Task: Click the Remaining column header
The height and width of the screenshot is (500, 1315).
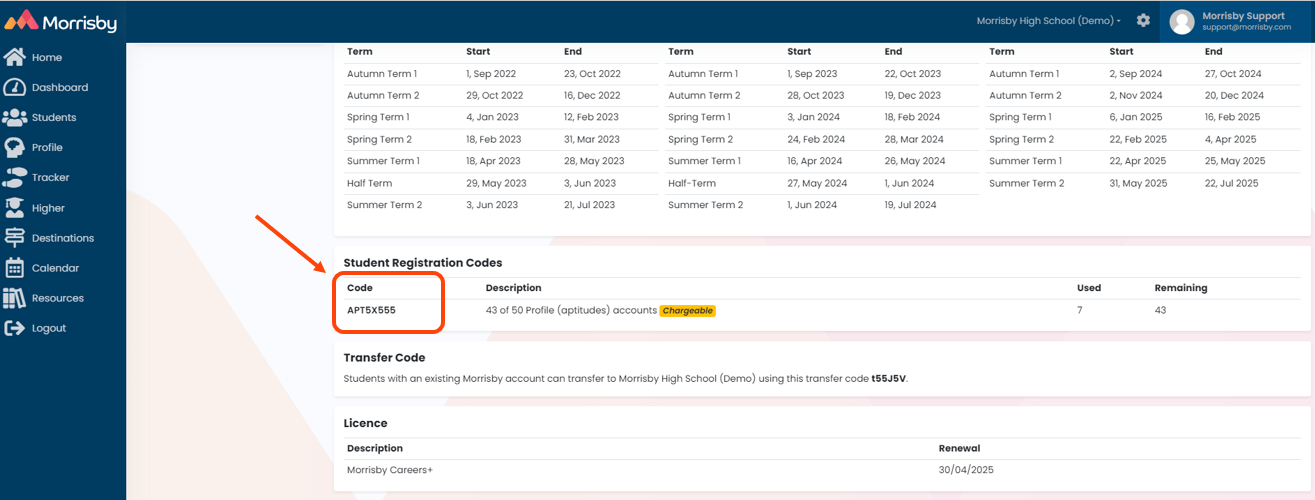Action: coord(1181,288)
